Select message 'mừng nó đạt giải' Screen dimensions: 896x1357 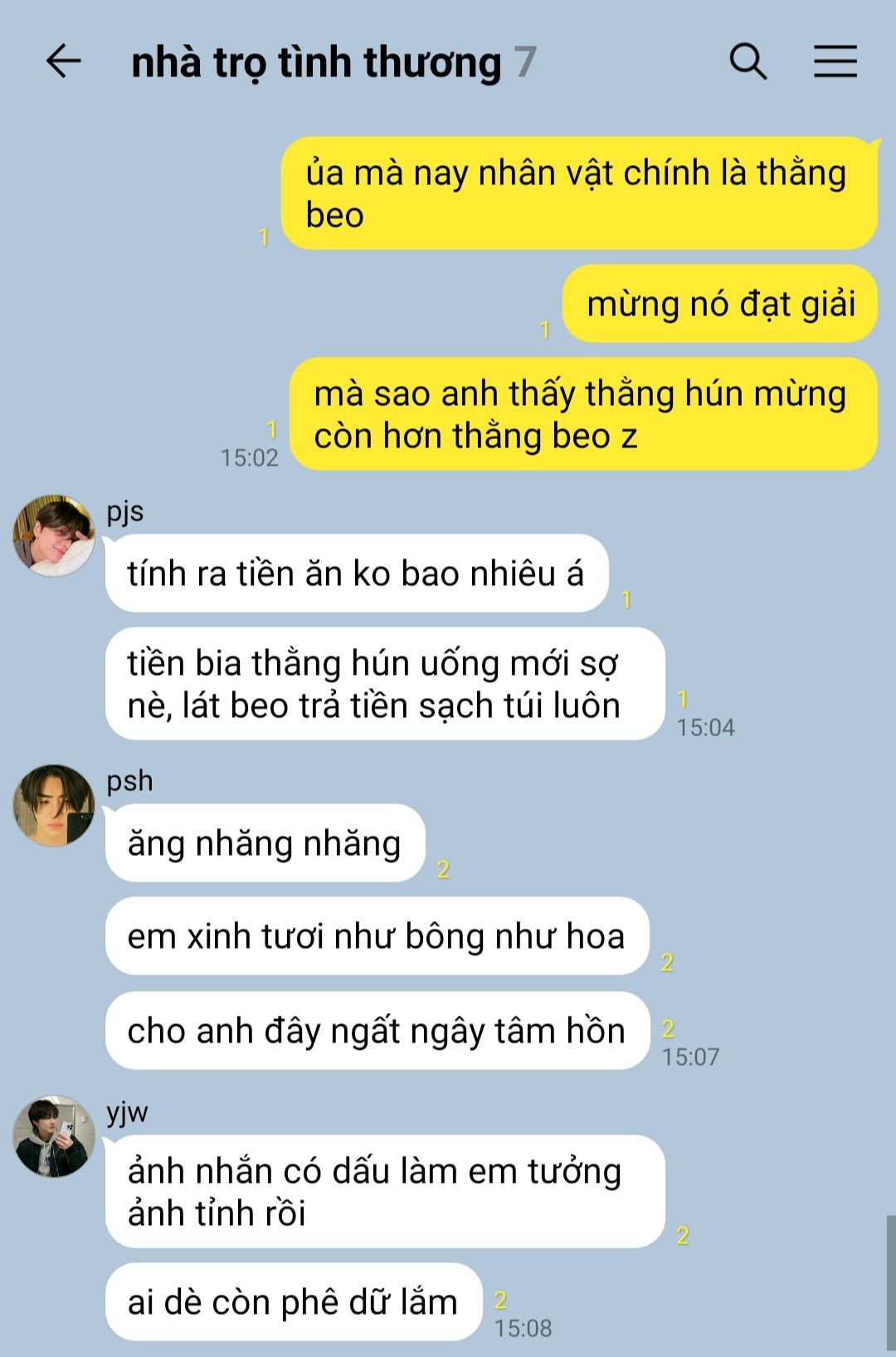720,304
